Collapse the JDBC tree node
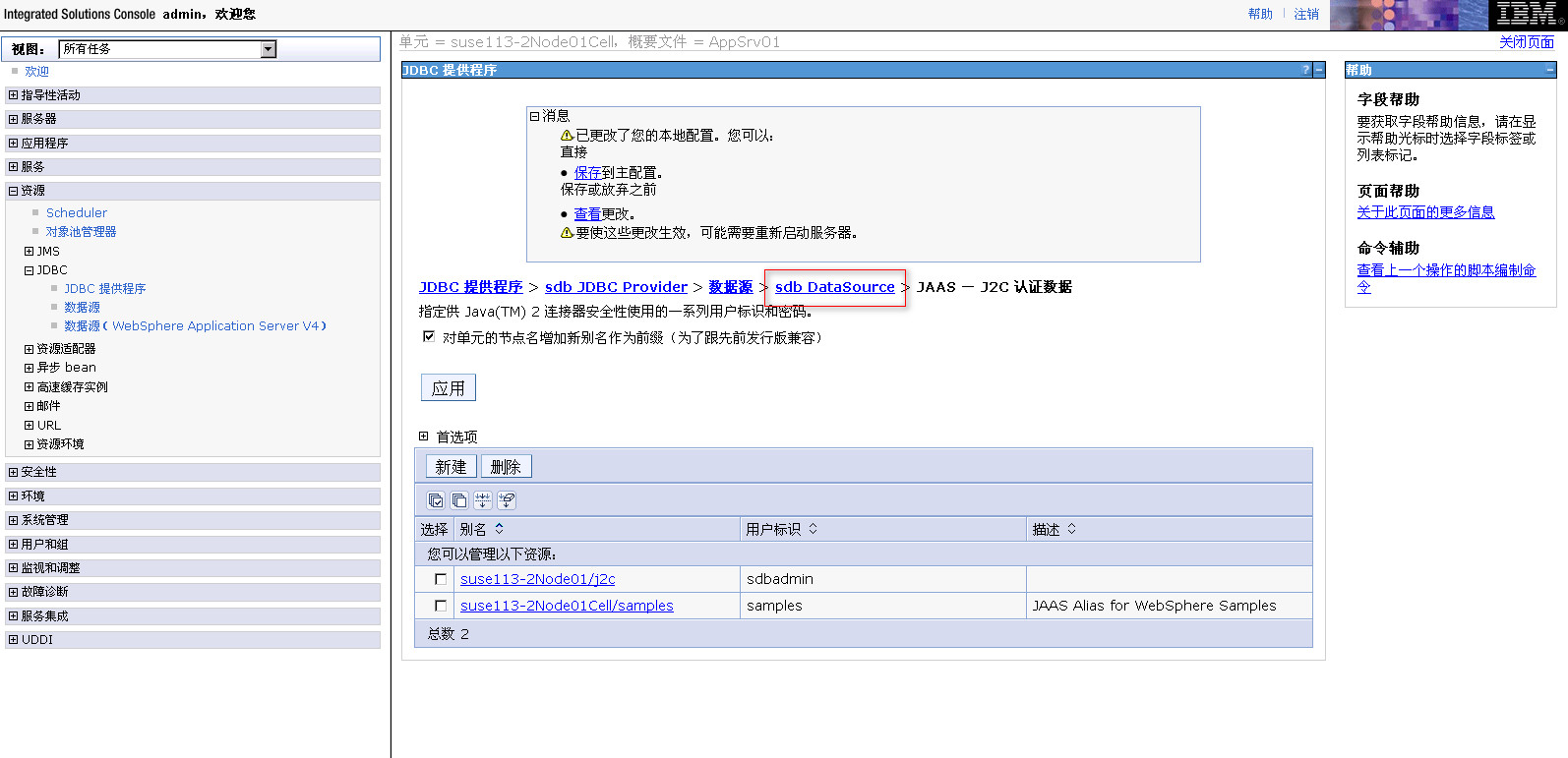This screenshot has width=1568, height=758. [x=30, y=270]
